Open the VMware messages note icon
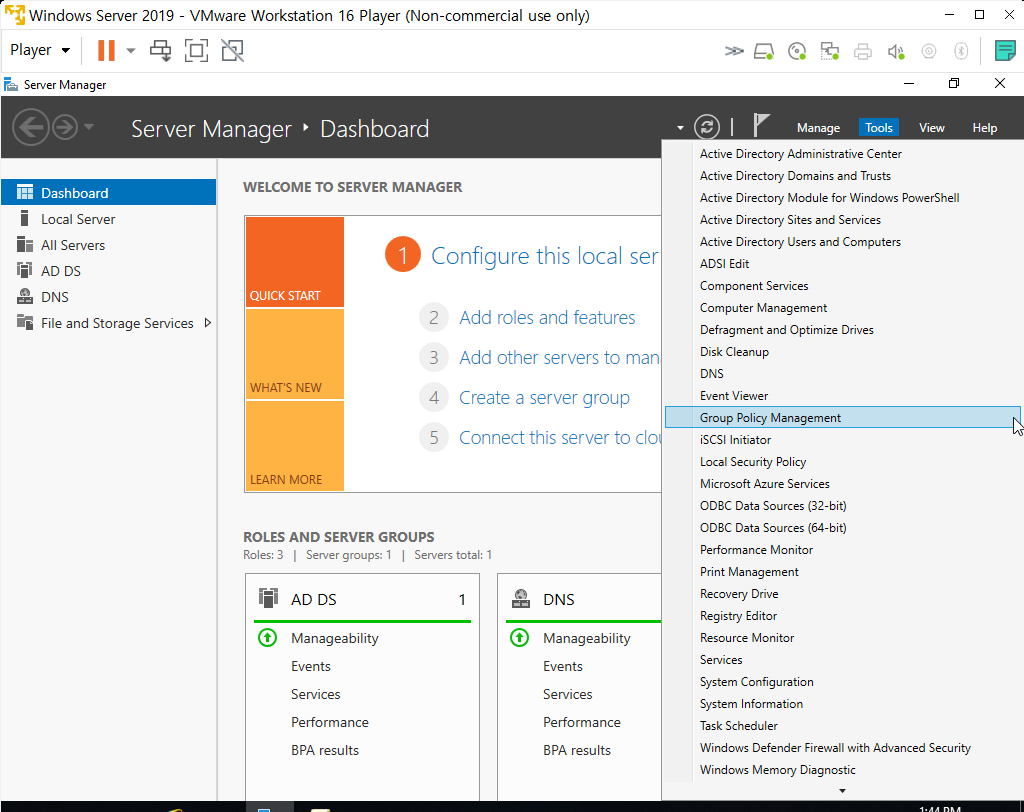Viewport: 1024px width, 812px height. 1005,50
